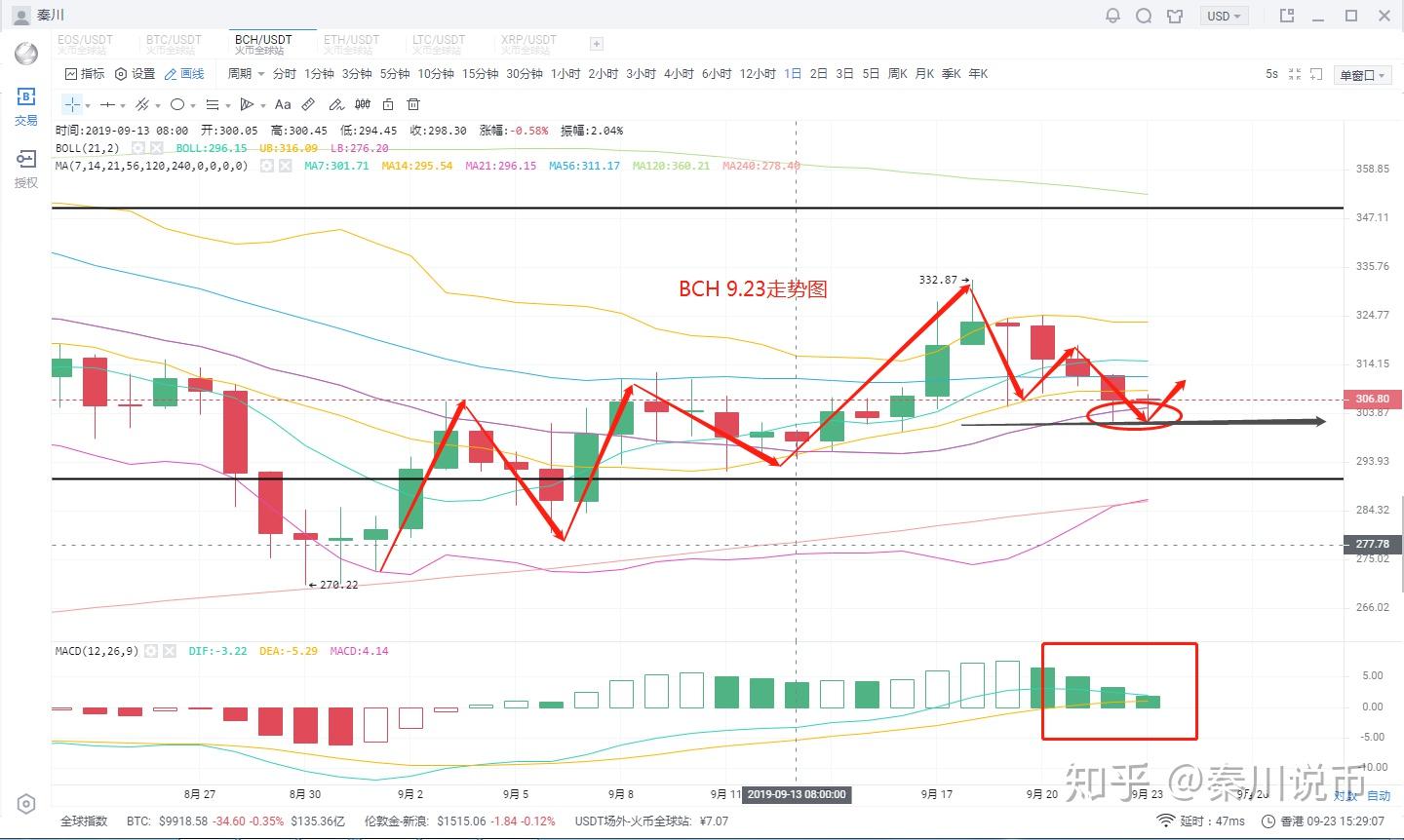
Task: Select the Fibonacci lines tool
Action: point(212,104)
